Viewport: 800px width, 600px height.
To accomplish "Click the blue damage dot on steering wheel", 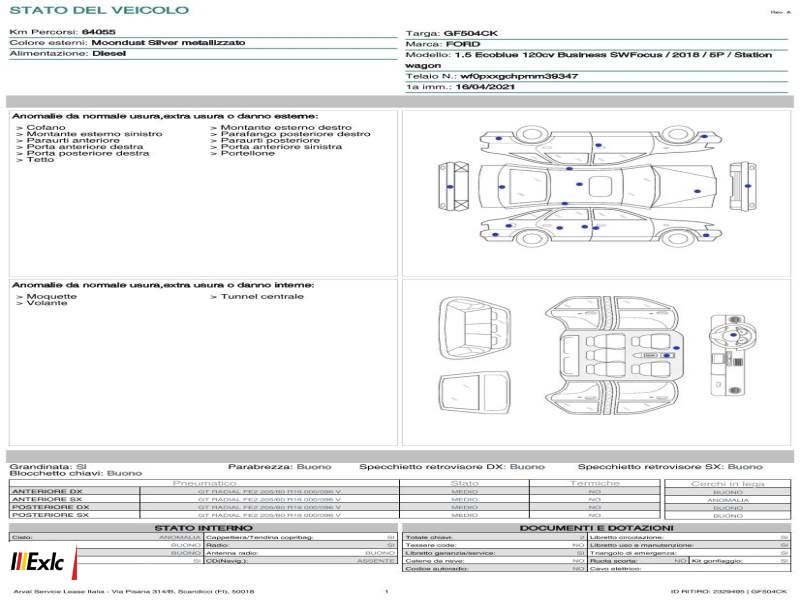I will (x=734, y=335).
